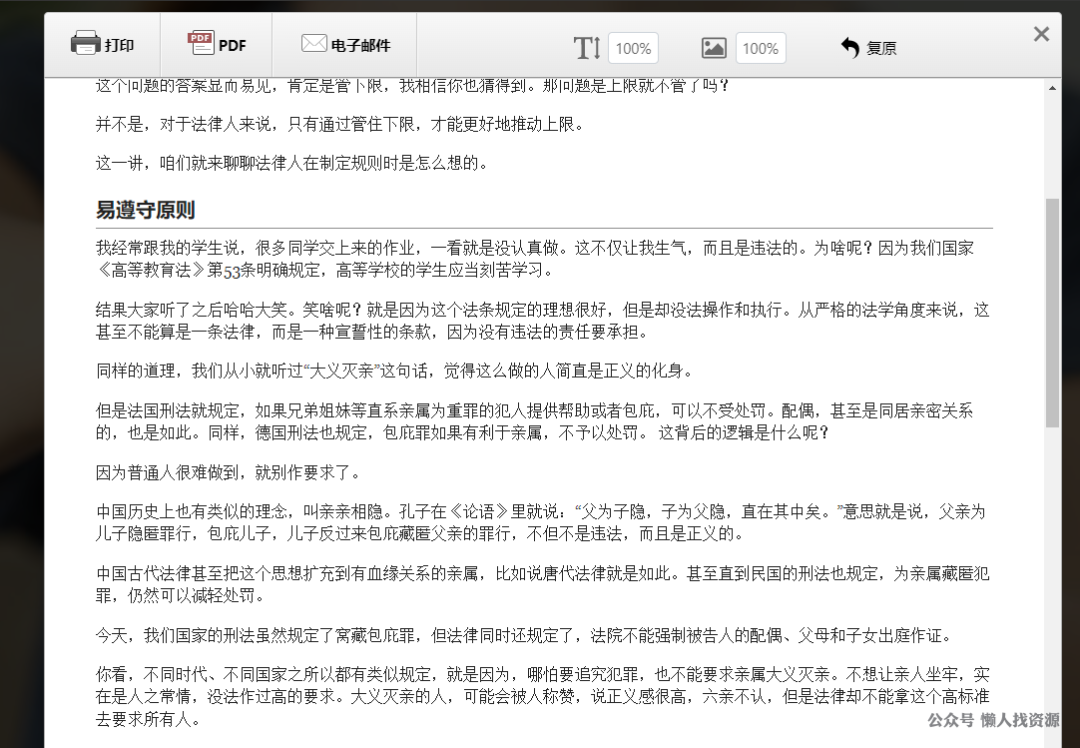Click the line starting 这一讲，咱们就来聊聊

tap(292, 163)
